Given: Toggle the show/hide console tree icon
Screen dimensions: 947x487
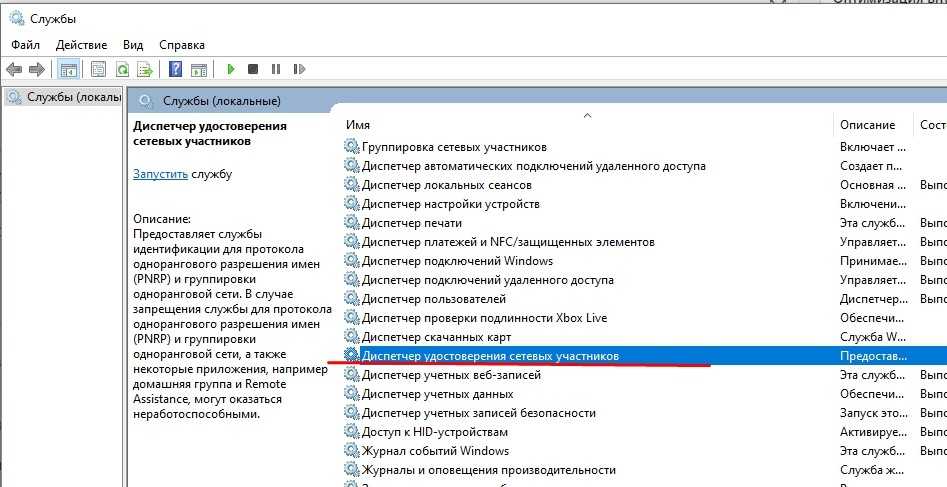Looking at the screenshot, I should pos(69,69).
